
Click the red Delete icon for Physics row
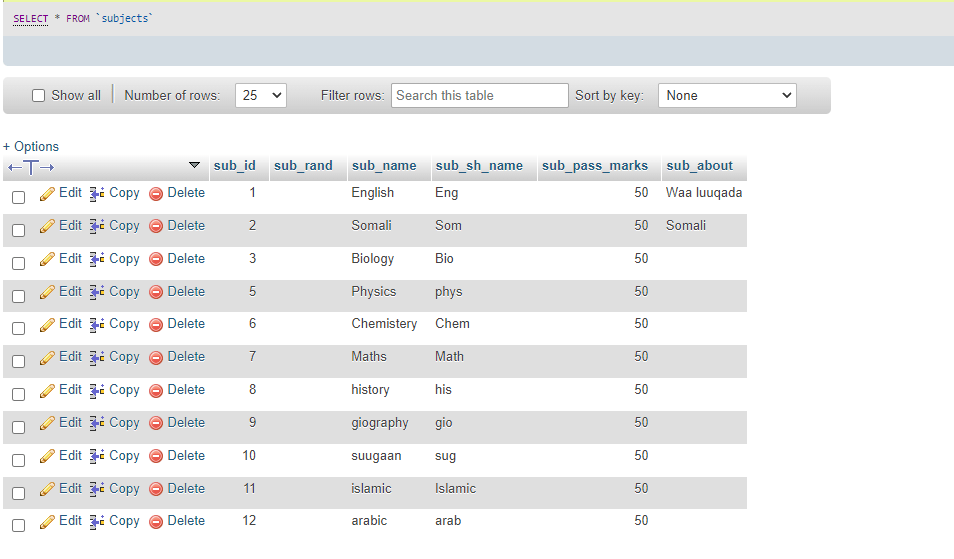click(x=156, y=292)
